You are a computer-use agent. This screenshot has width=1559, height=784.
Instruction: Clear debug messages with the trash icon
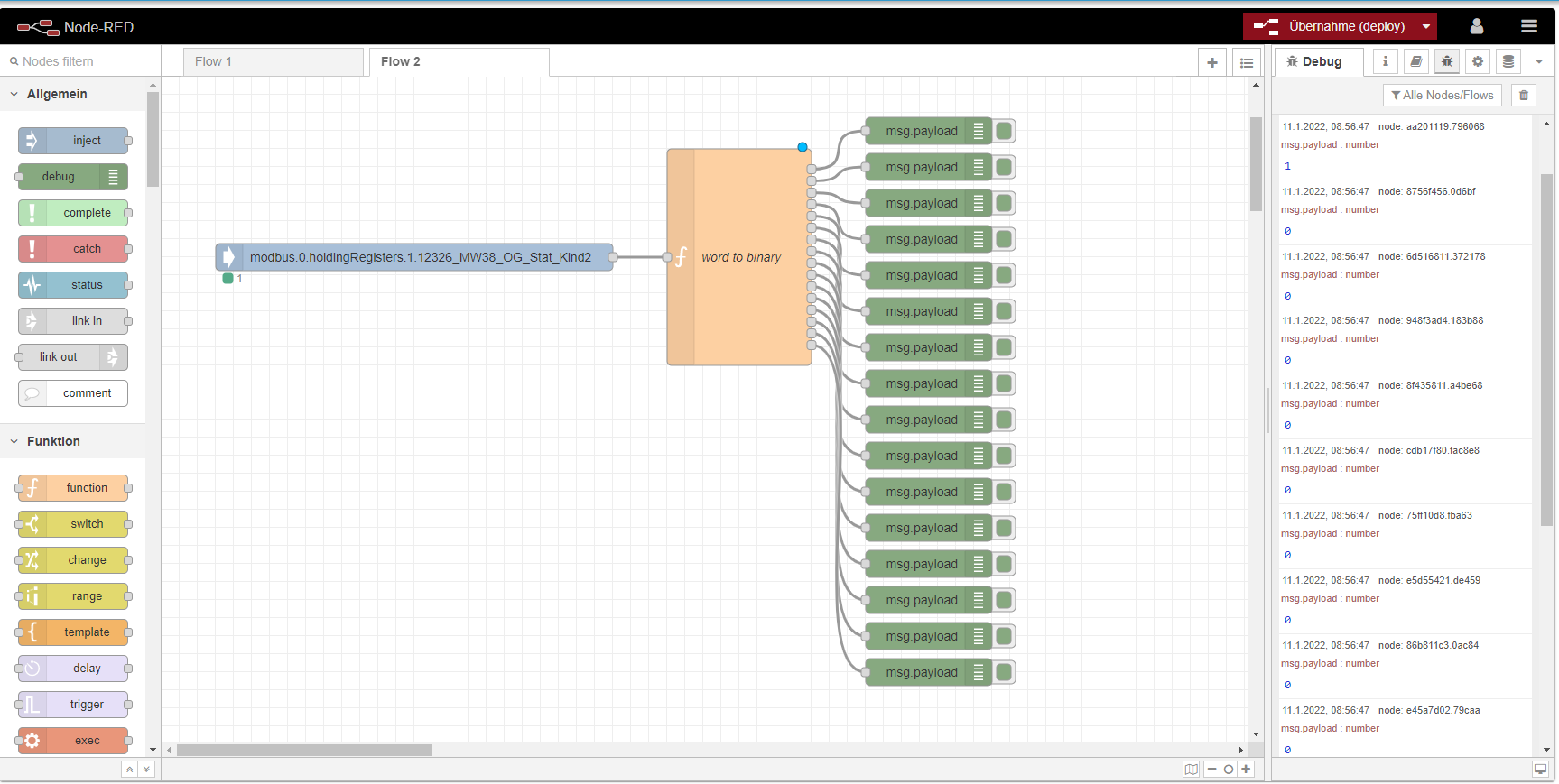tap(1524, 95)
